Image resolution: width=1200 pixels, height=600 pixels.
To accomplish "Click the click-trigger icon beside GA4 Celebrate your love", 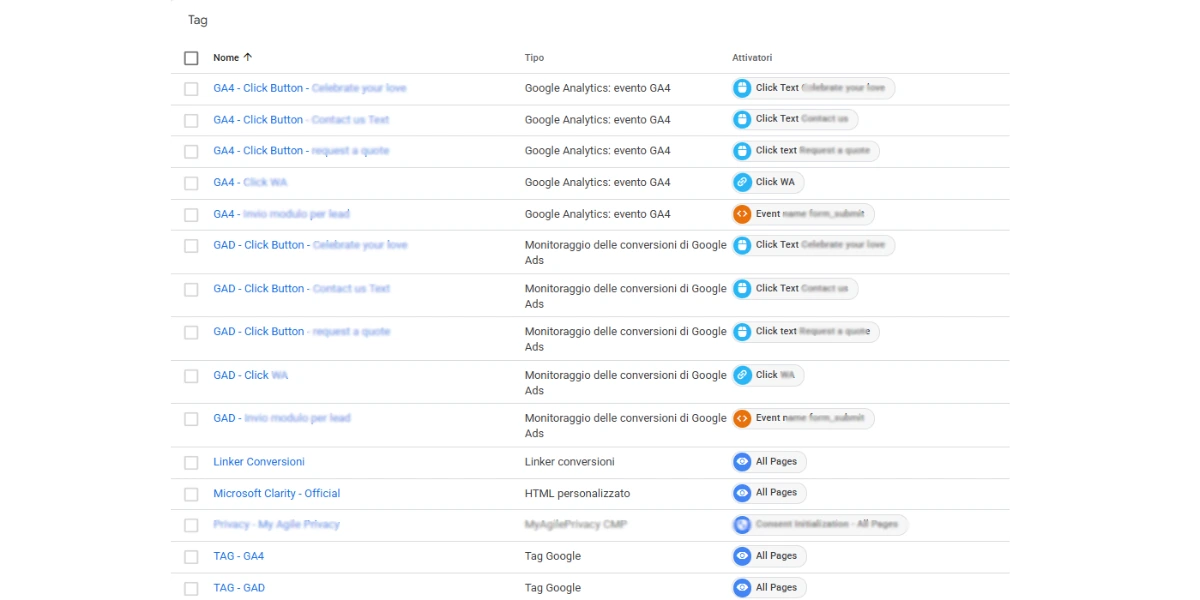I will [x=742, y=88].
